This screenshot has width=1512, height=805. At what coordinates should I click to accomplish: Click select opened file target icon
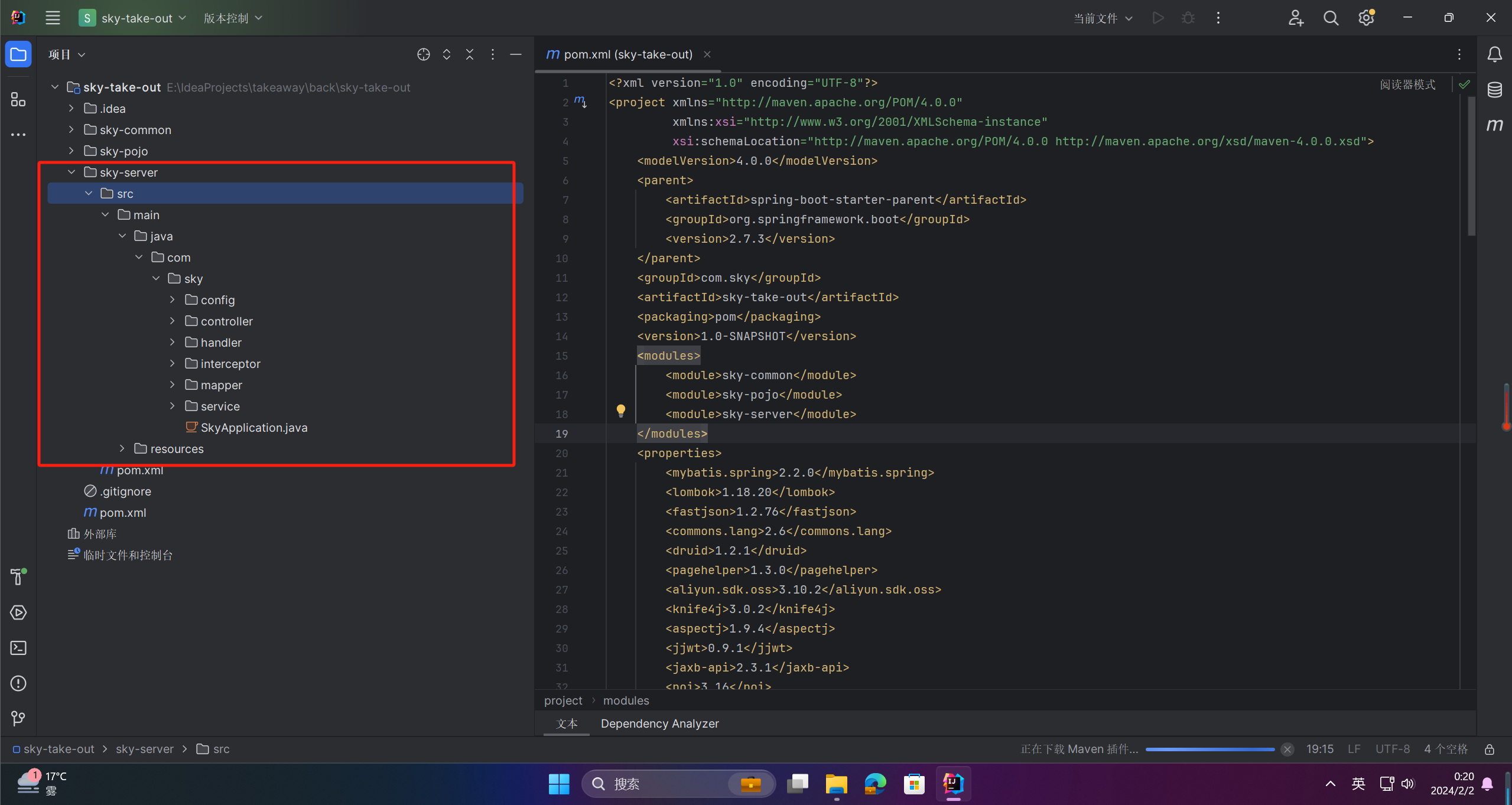tap(423, 54)
